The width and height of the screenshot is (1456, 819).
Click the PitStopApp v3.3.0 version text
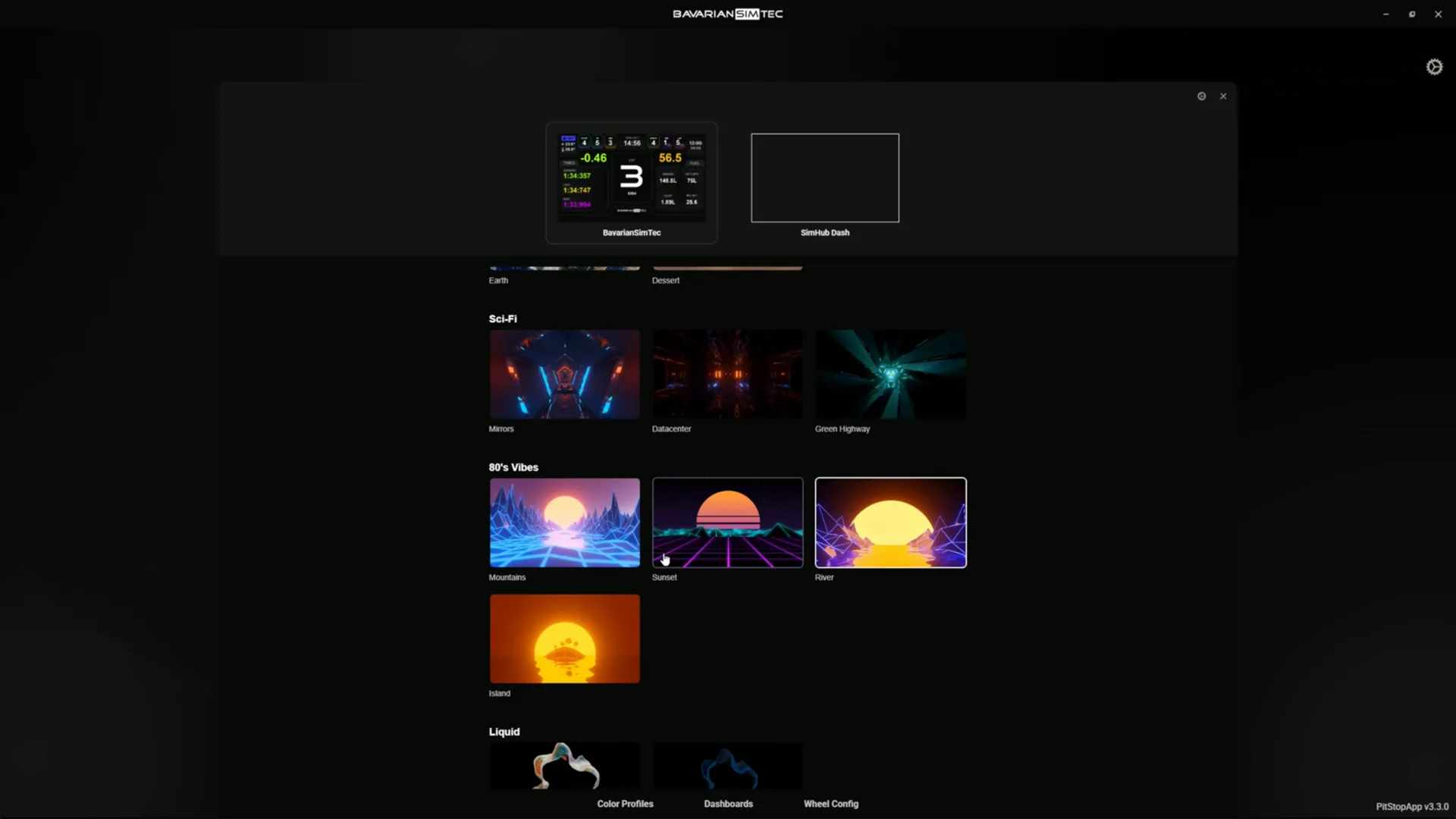point(1412,807)
